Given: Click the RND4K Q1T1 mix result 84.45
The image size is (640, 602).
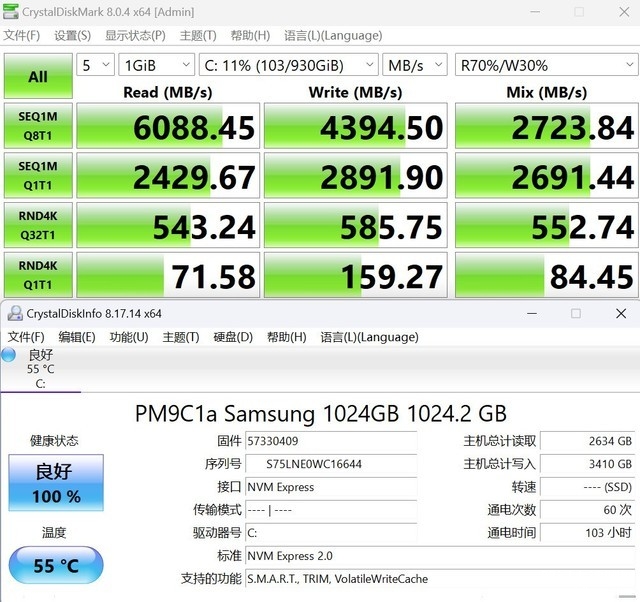Looking at the screenshot, I should (x=547, y=275).
